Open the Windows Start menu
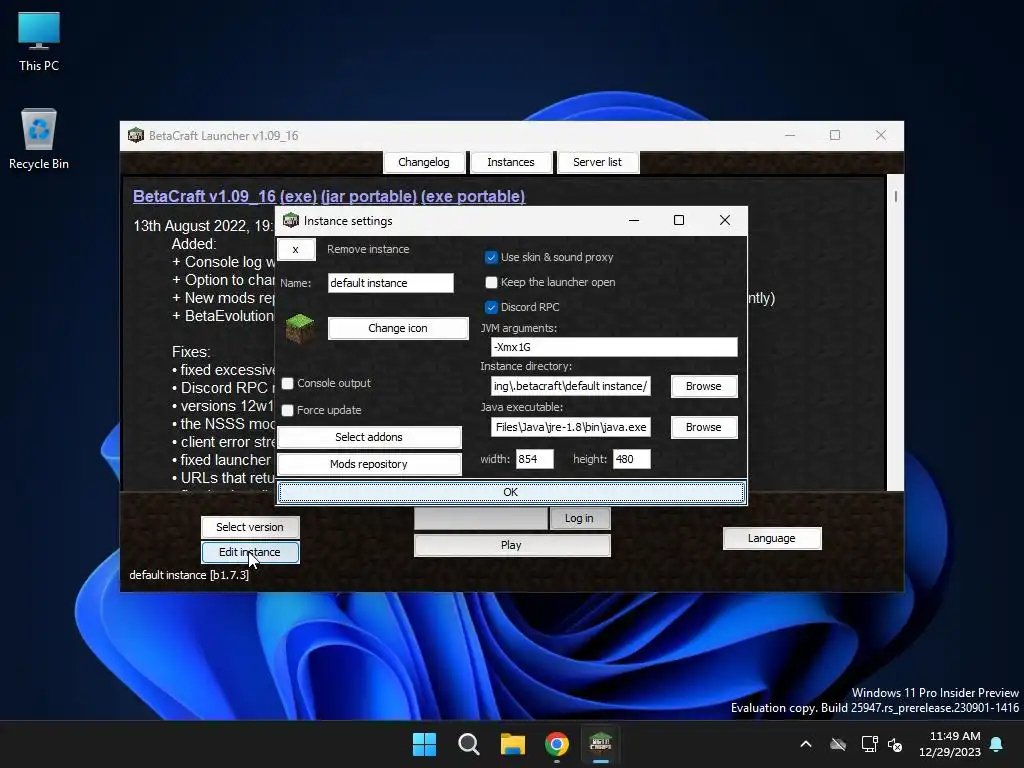The image size is (1024, 768). 424,744
